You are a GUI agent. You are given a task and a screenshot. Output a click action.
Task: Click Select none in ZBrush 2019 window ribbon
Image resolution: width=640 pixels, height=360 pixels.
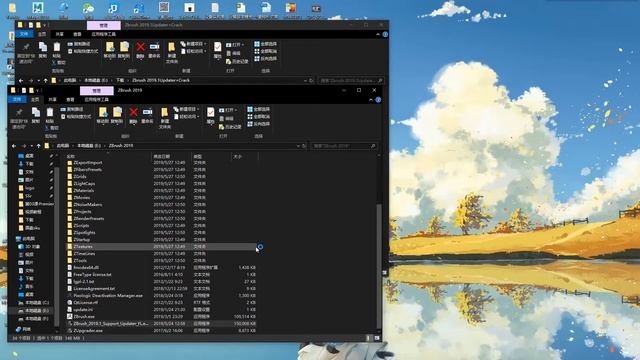[x=258, y=117]
